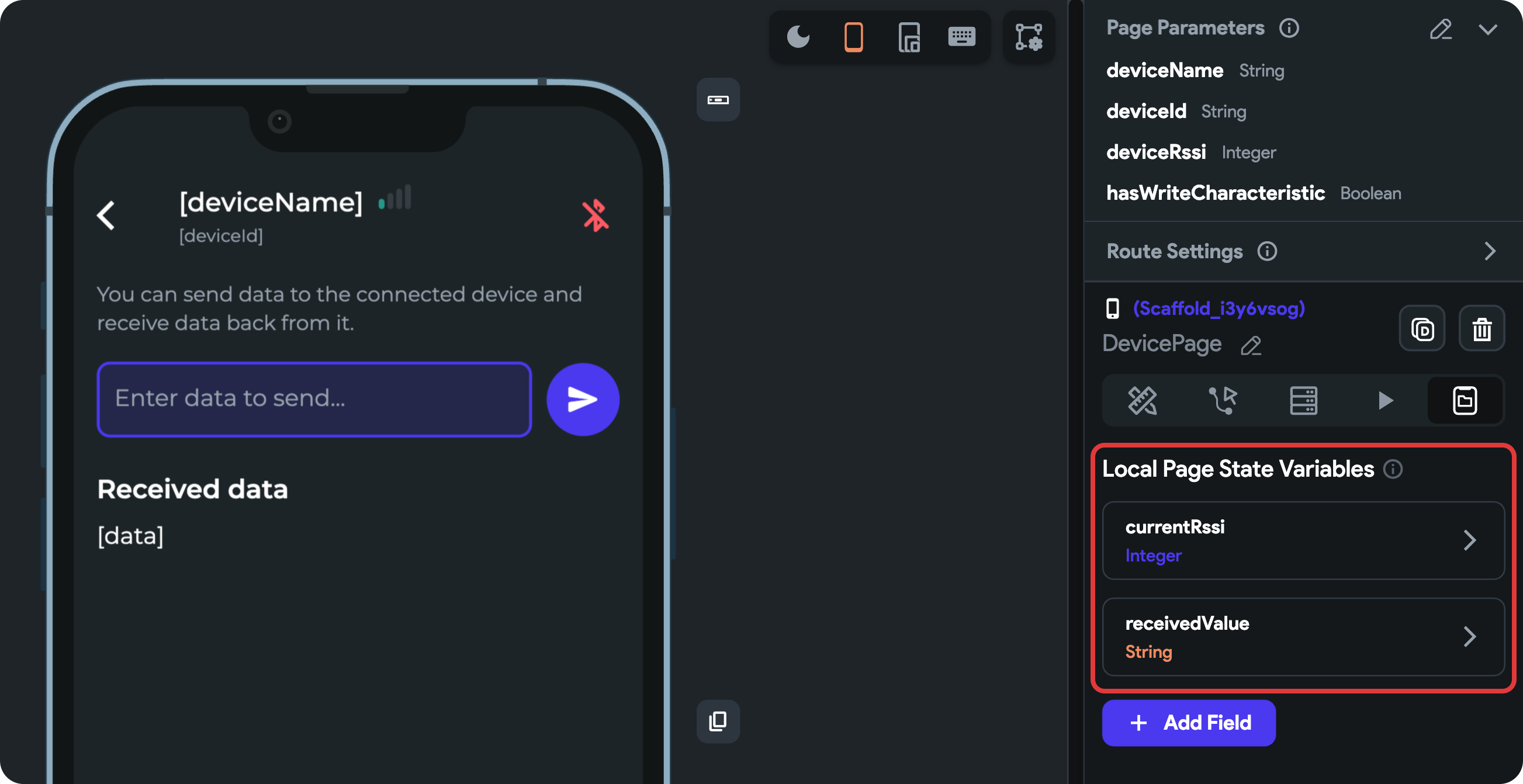Screen dimensions: 1523x784
Task: Open the Properties design tab
Action: pos(1142,401)
